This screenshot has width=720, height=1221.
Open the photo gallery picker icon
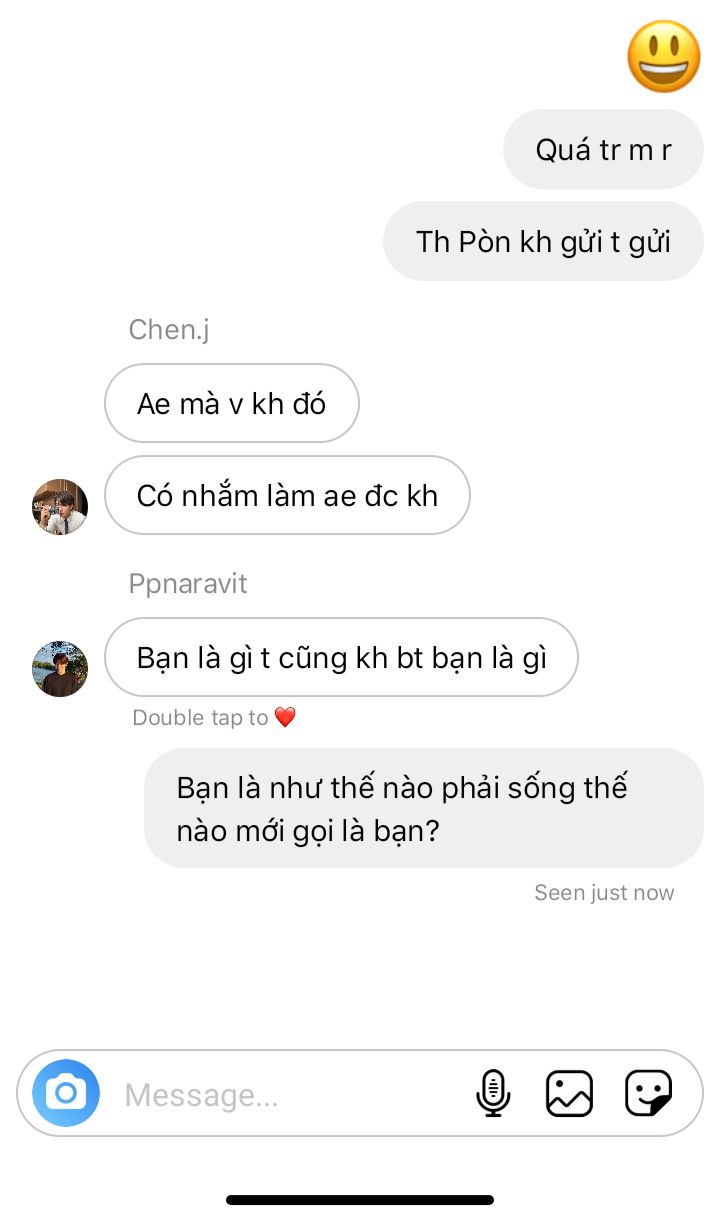(x=569, y=1093)
